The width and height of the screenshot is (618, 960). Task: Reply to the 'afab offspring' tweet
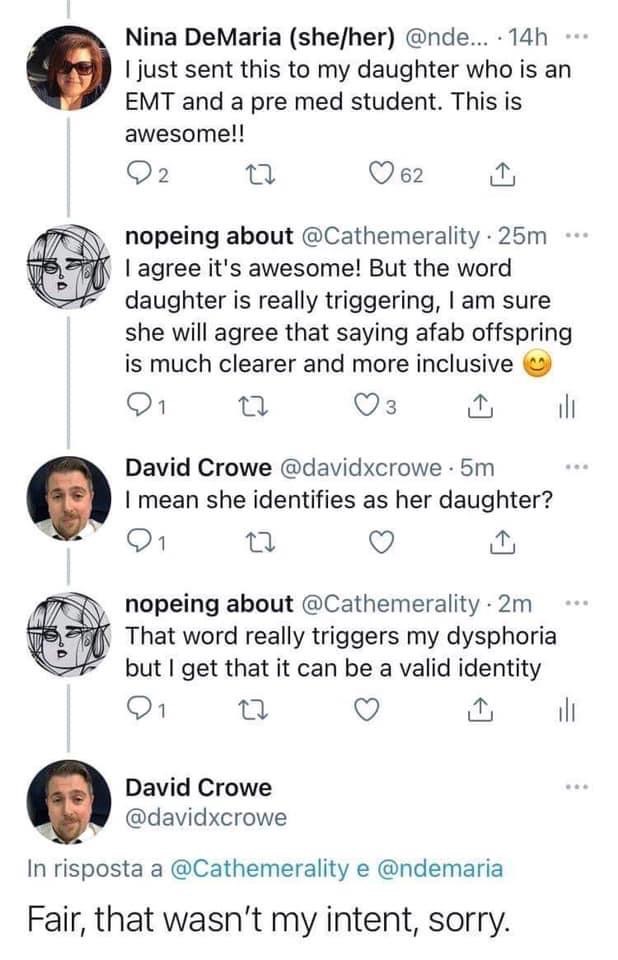click(136, 406)
